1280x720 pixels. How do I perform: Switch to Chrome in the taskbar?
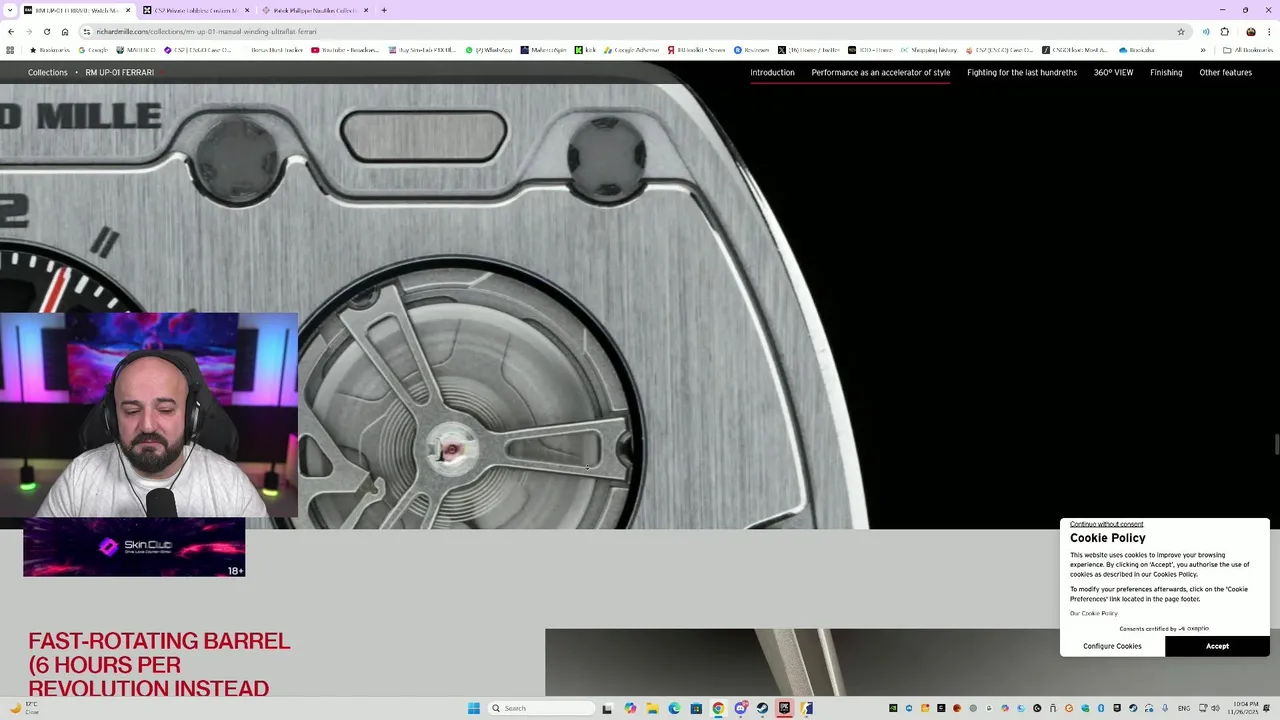[718, 708]
